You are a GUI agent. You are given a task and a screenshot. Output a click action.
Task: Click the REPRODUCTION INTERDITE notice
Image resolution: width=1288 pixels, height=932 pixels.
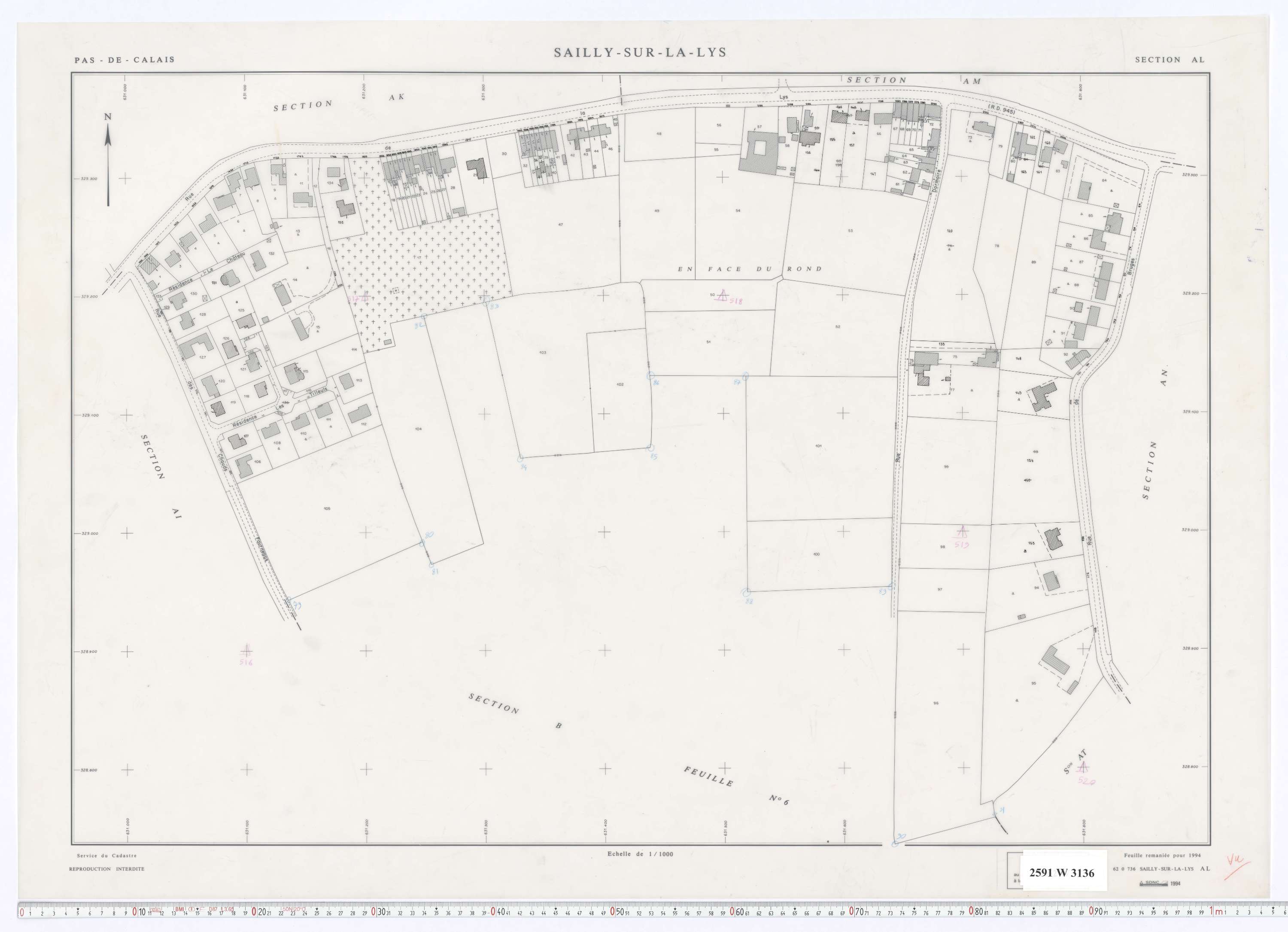click(x=107, y=869)
